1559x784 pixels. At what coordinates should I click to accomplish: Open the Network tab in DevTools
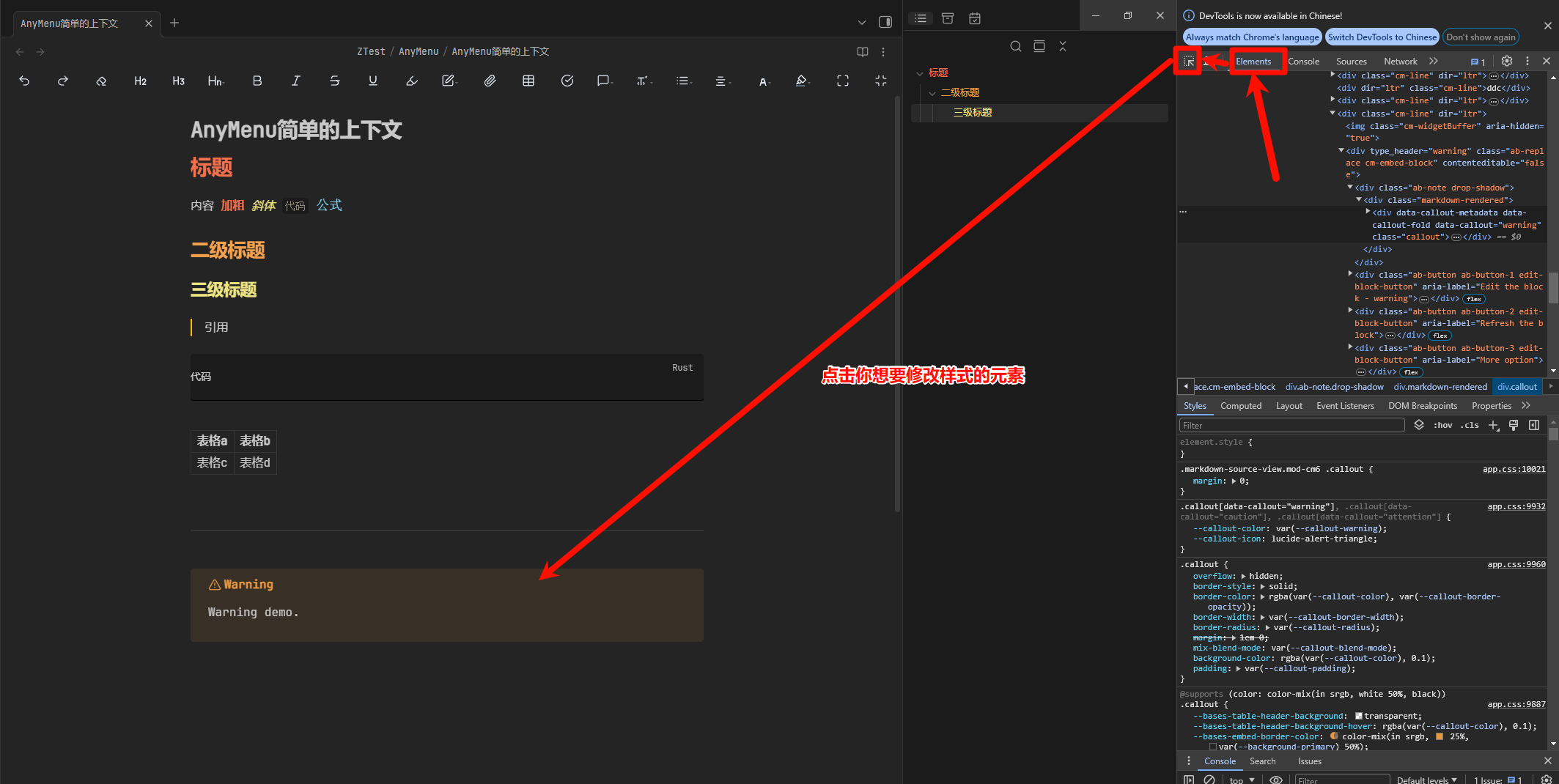click(x=1400, y=62)
